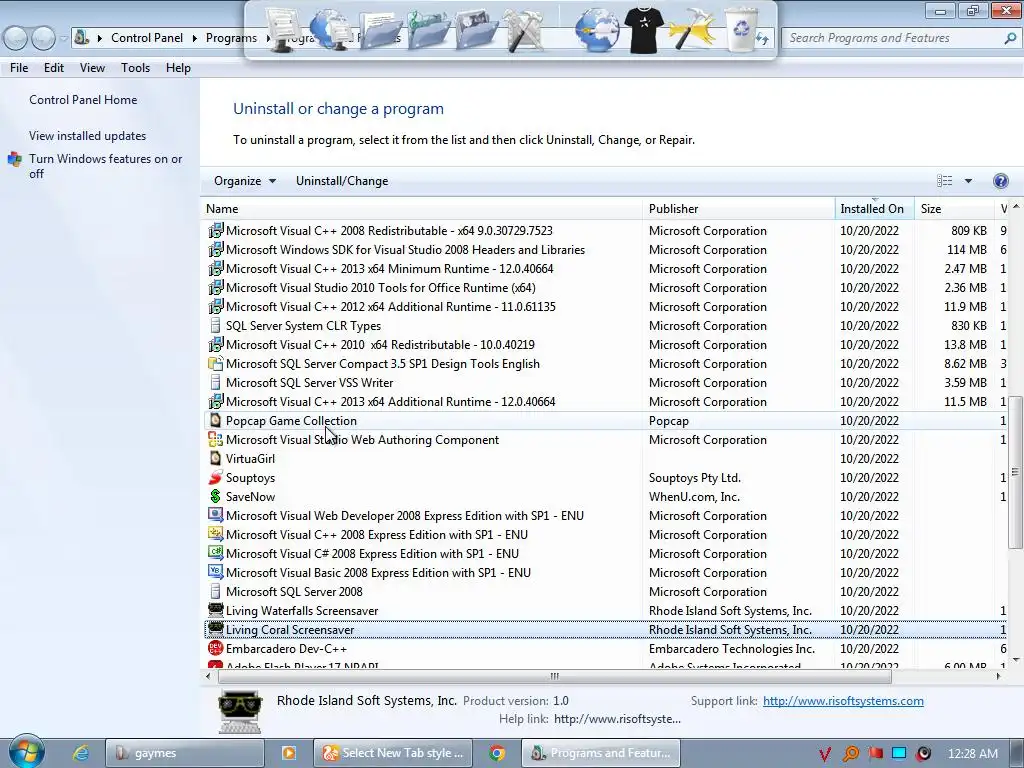This screenshot has width=1024, height=768.
Task: Click the Living Waterfalls Screensaver icon
Action: tap(215, 610)
